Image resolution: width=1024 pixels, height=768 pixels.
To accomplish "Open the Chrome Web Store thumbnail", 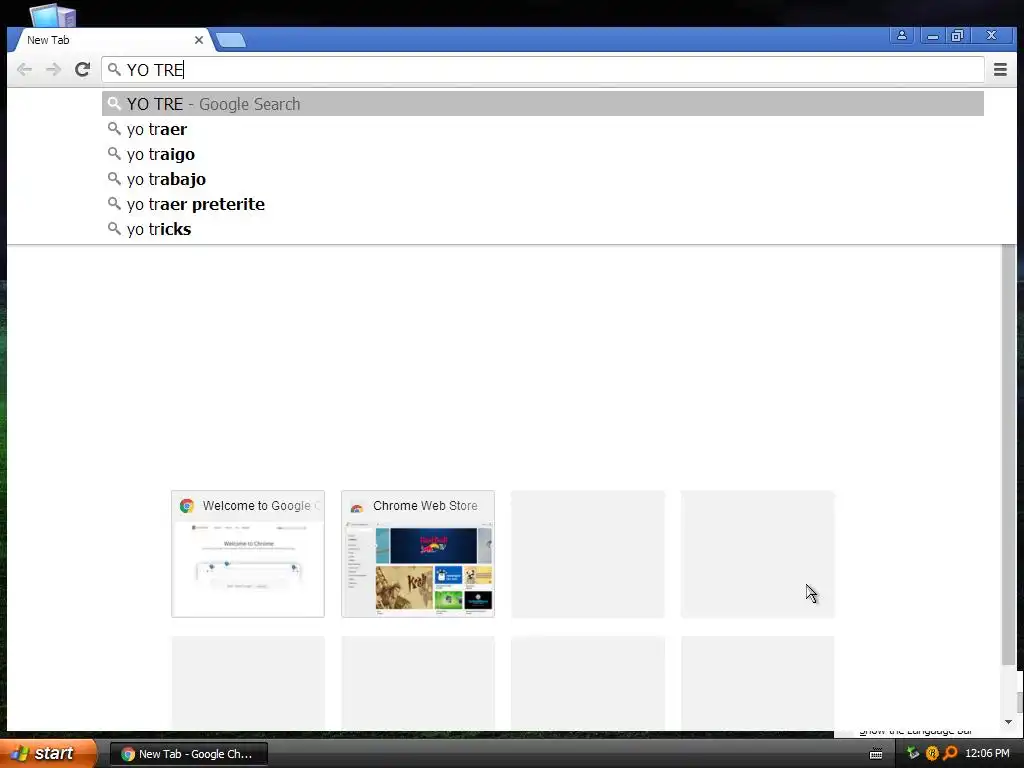I will point(418,554).
